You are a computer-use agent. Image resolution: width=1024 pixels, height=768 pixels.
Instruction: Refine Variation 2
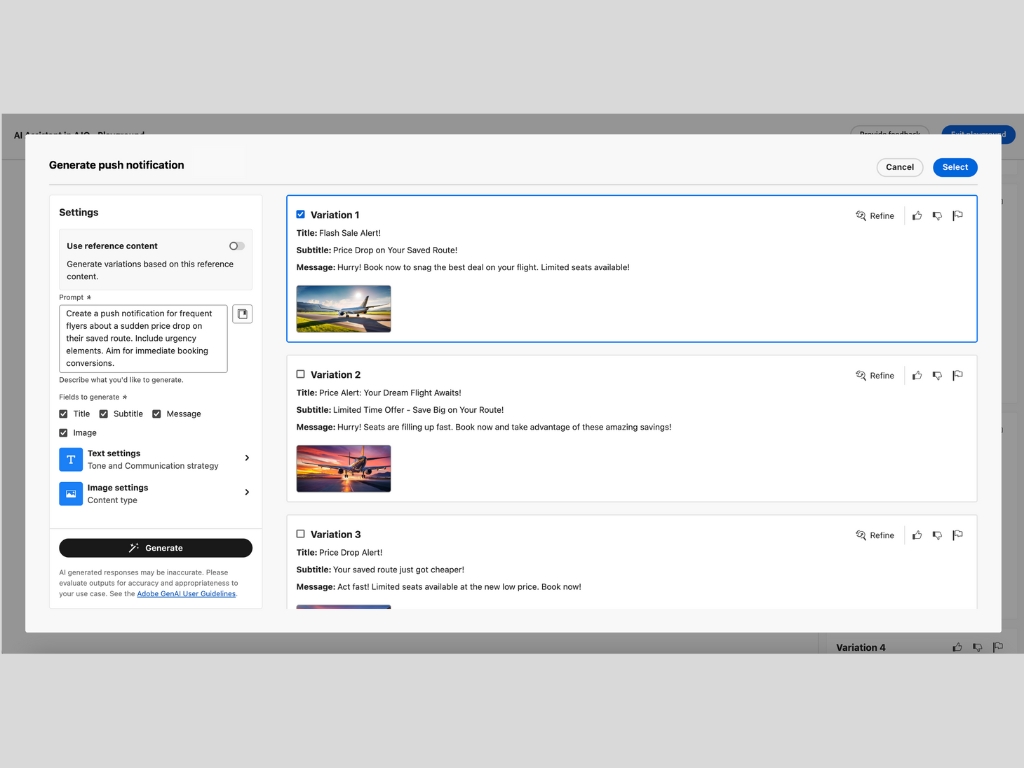(x=875, y=376)
